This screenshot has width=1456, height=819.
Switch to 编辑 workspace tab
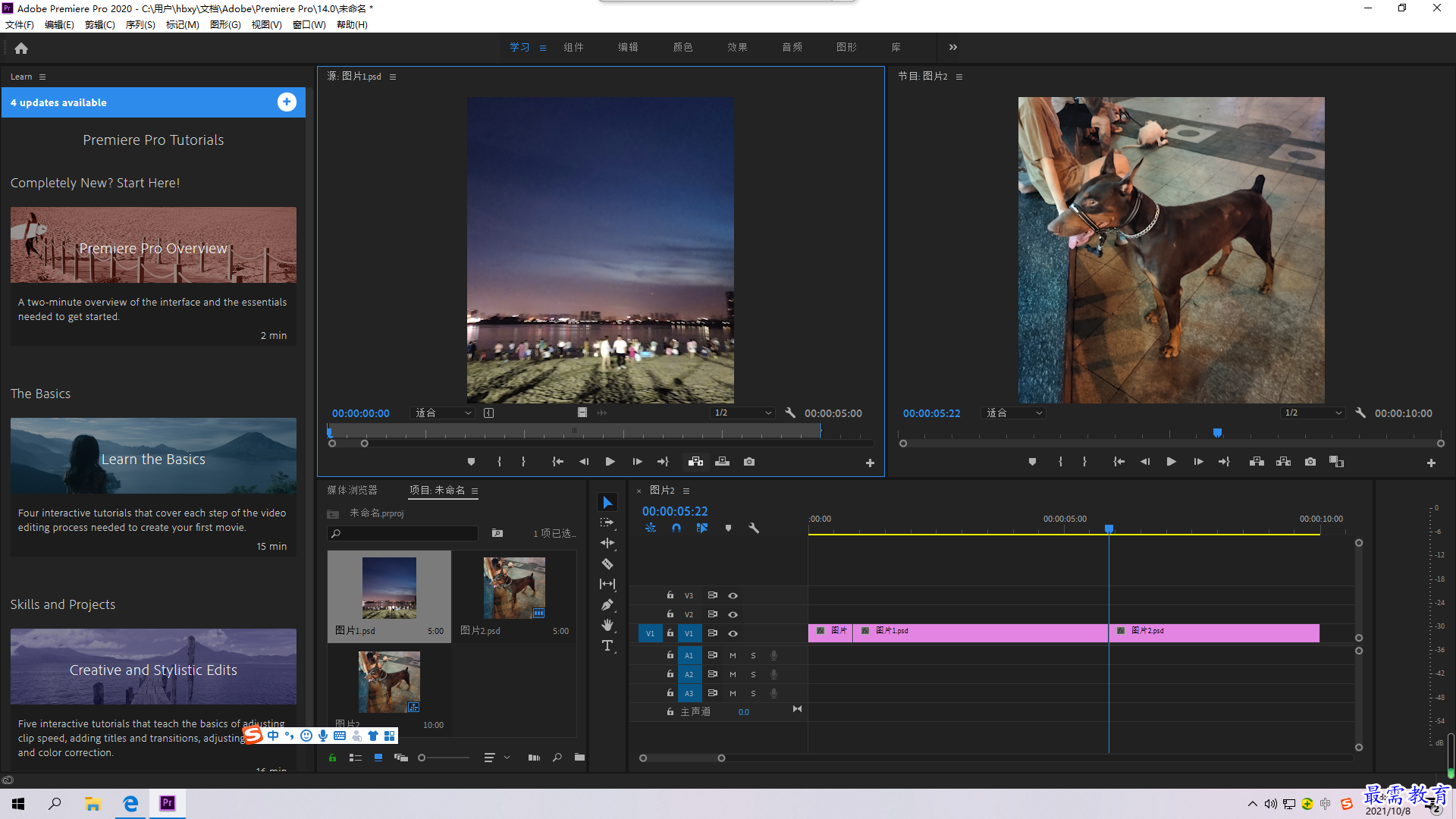pyautogui.click(x=628, y=47)
